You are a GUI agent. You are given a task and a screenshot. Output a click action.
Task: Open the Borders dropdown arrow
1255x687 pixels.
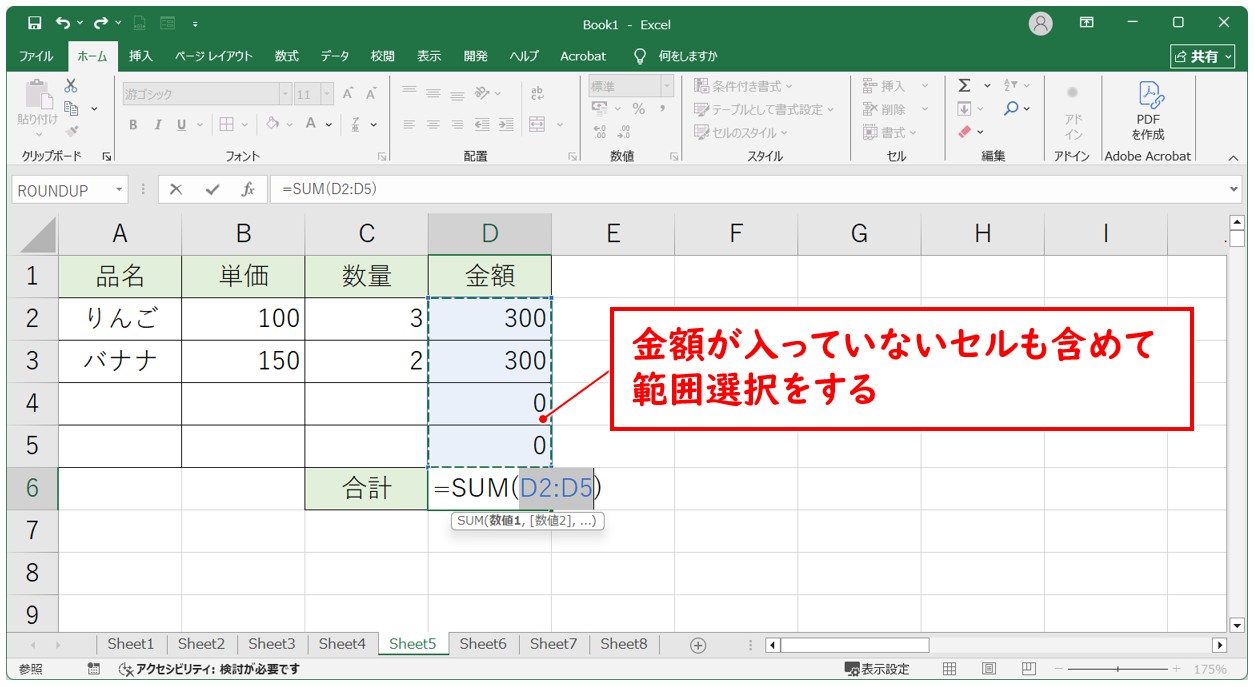point(247,125)
